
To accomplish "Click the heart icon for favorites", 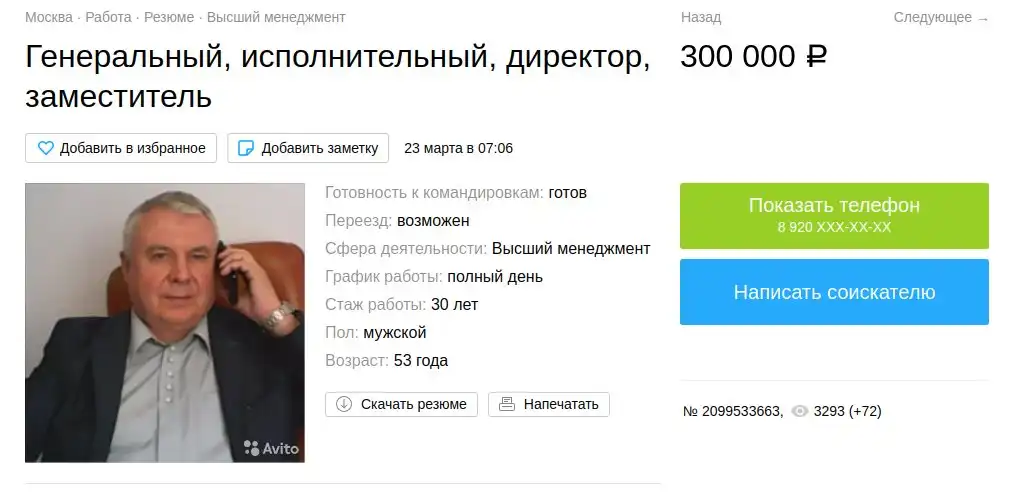I will pyautogui.click(x=46, y=148).
